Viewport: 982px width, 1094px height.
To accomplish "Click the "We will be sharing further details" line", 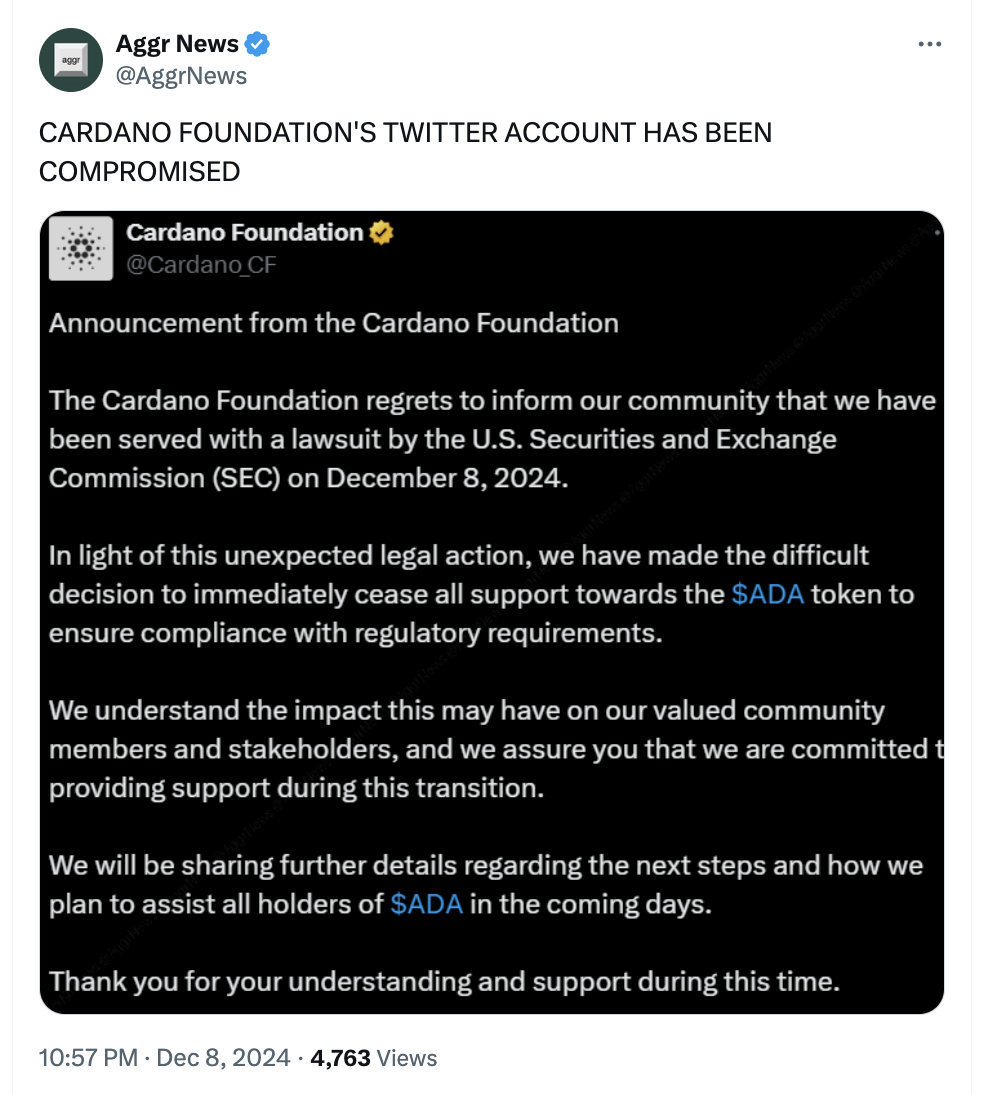I will click(x=485, y=865).
